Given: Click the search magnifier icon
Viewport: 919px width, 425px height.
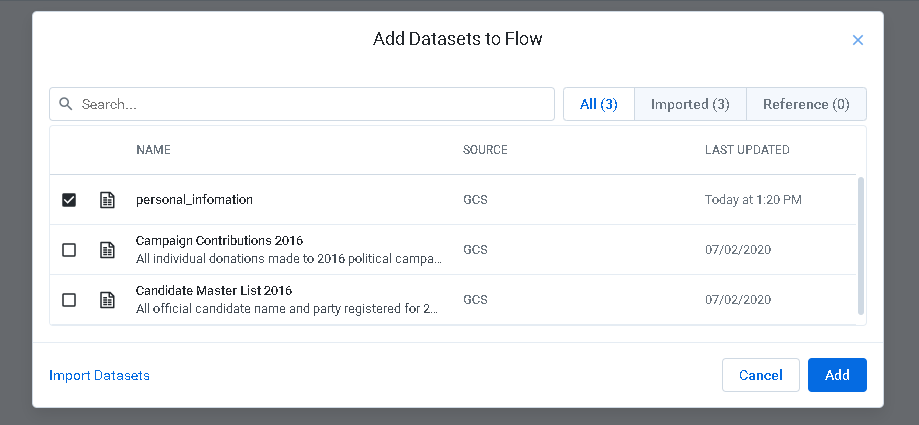Looking at the screenshot, I should [66, 104].
